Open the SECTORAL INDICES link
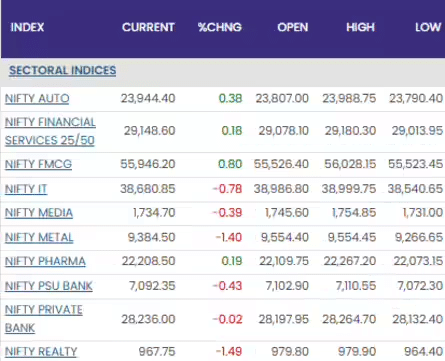 [63, 70]
